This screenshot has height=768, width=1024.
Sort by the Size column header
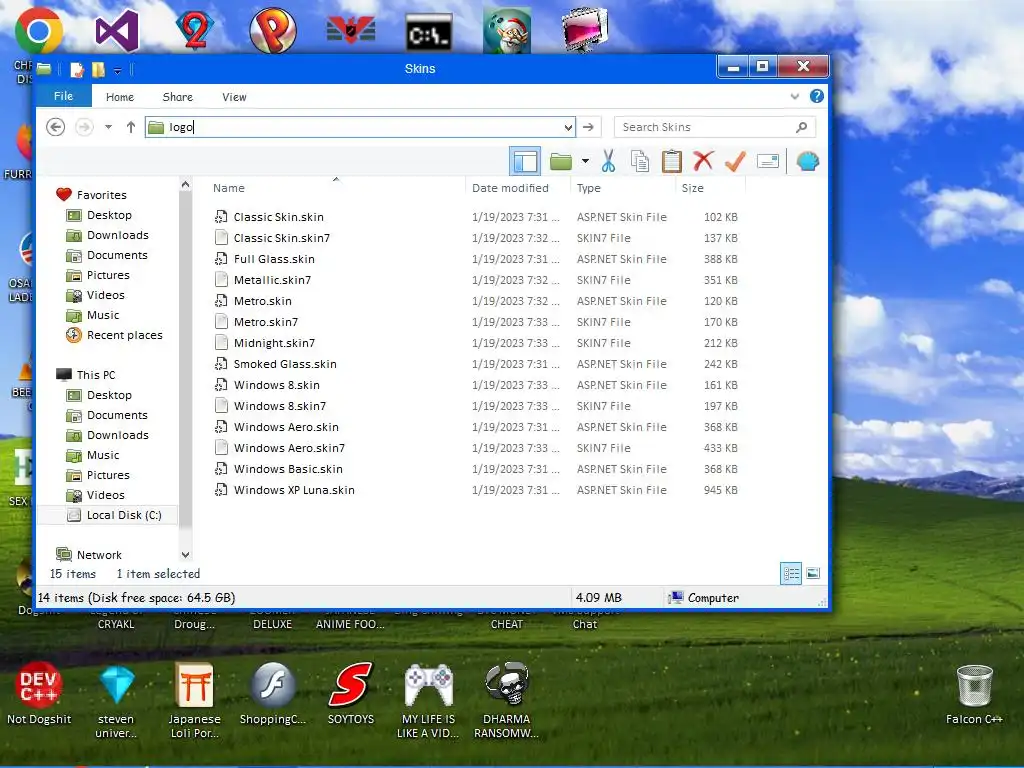pos(693,188)
